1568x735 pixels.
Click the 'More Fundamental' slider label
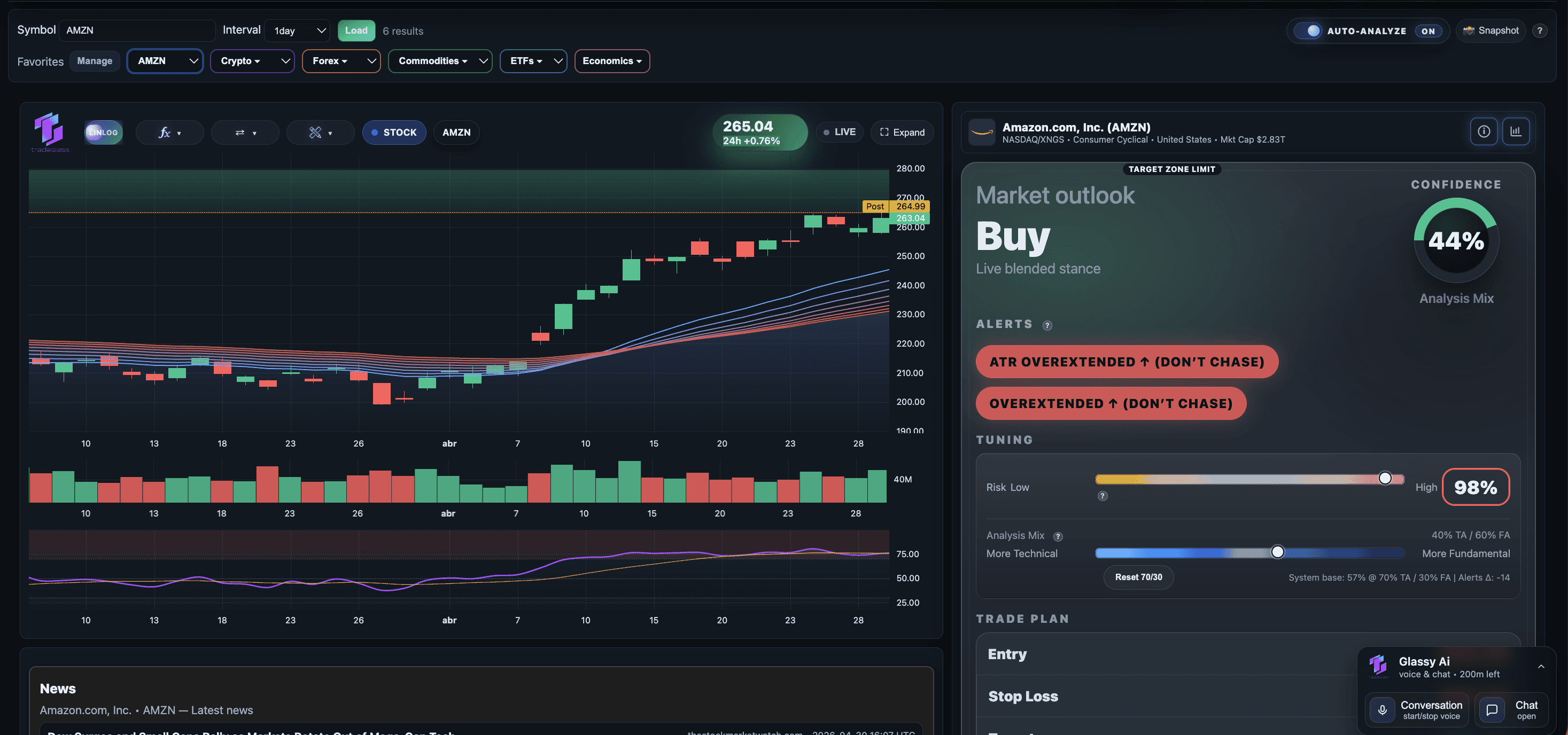[1466, 554]
